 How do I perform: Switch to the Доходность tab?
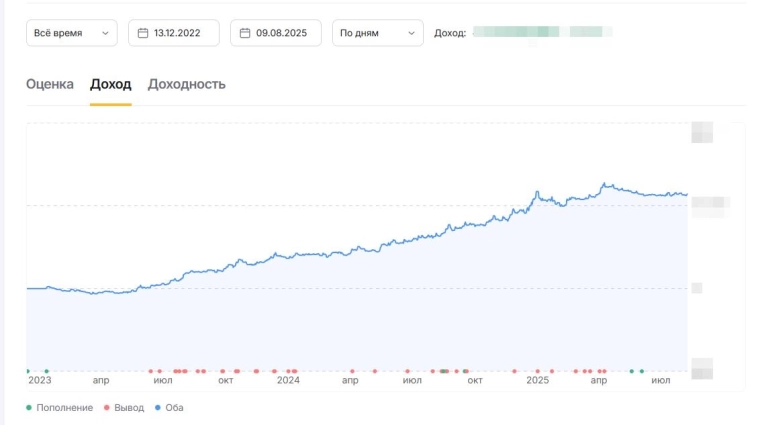(186, 84)
